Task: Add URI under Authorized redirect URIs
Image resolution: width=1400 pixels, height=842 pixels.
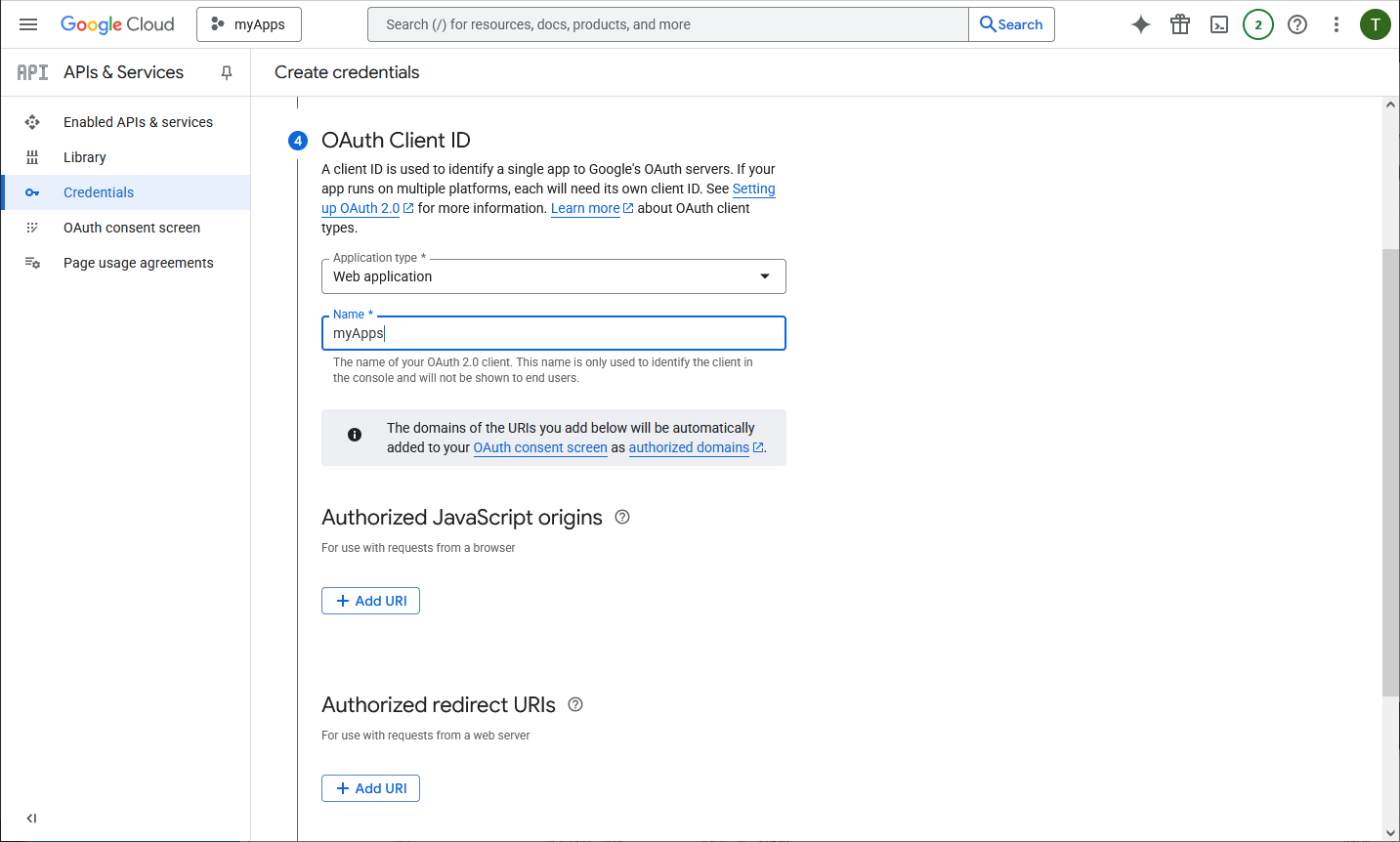Action: pyautogui.click(x=370, y=788)
